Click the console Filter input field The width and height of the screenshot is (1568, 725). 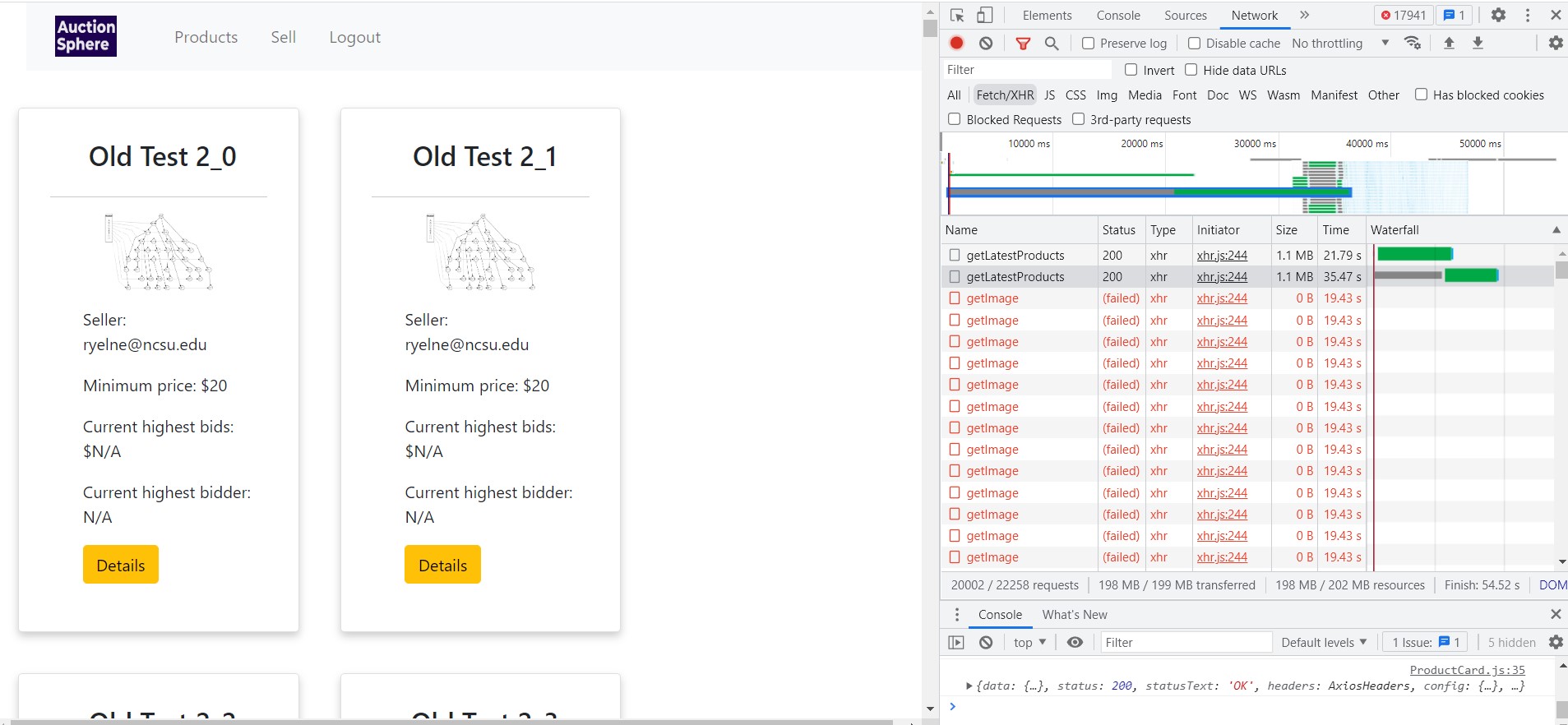tap(1186, 643)
